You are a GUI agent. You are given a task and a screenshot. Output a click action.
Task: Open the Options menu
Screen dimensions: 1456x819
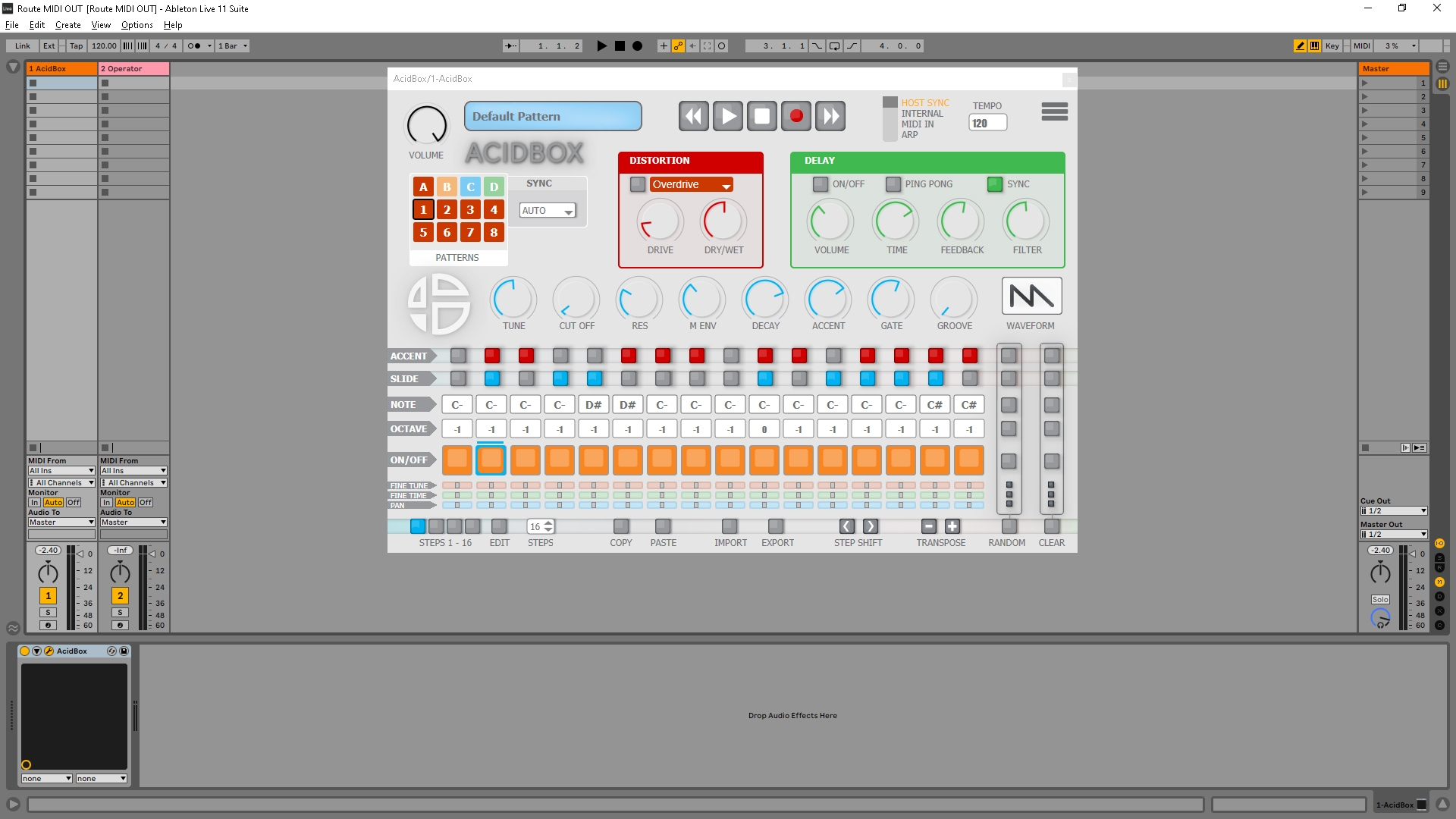click(x=137, y=25)
